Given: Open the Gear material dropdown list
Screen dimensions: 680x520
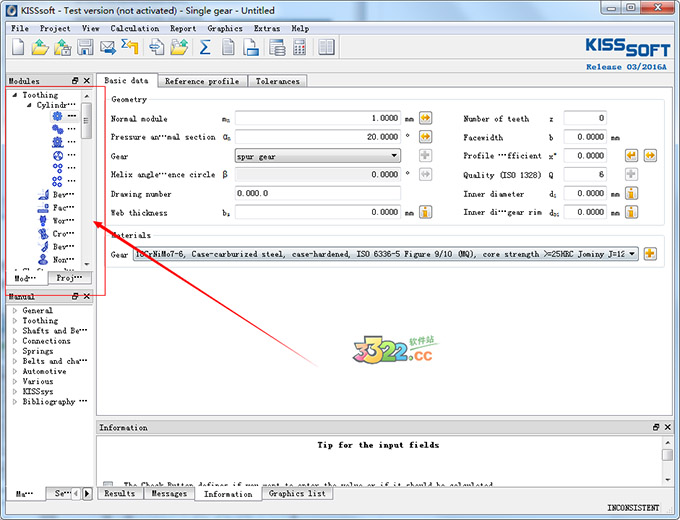Looking at the screenshot, I should coord(386,254).
